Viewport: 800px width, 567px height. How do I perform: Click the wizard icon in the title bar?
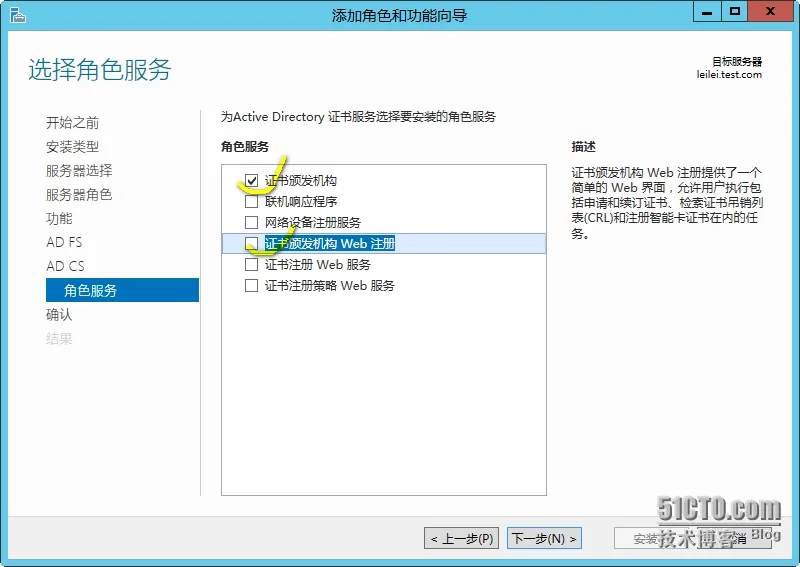[18, 15]
